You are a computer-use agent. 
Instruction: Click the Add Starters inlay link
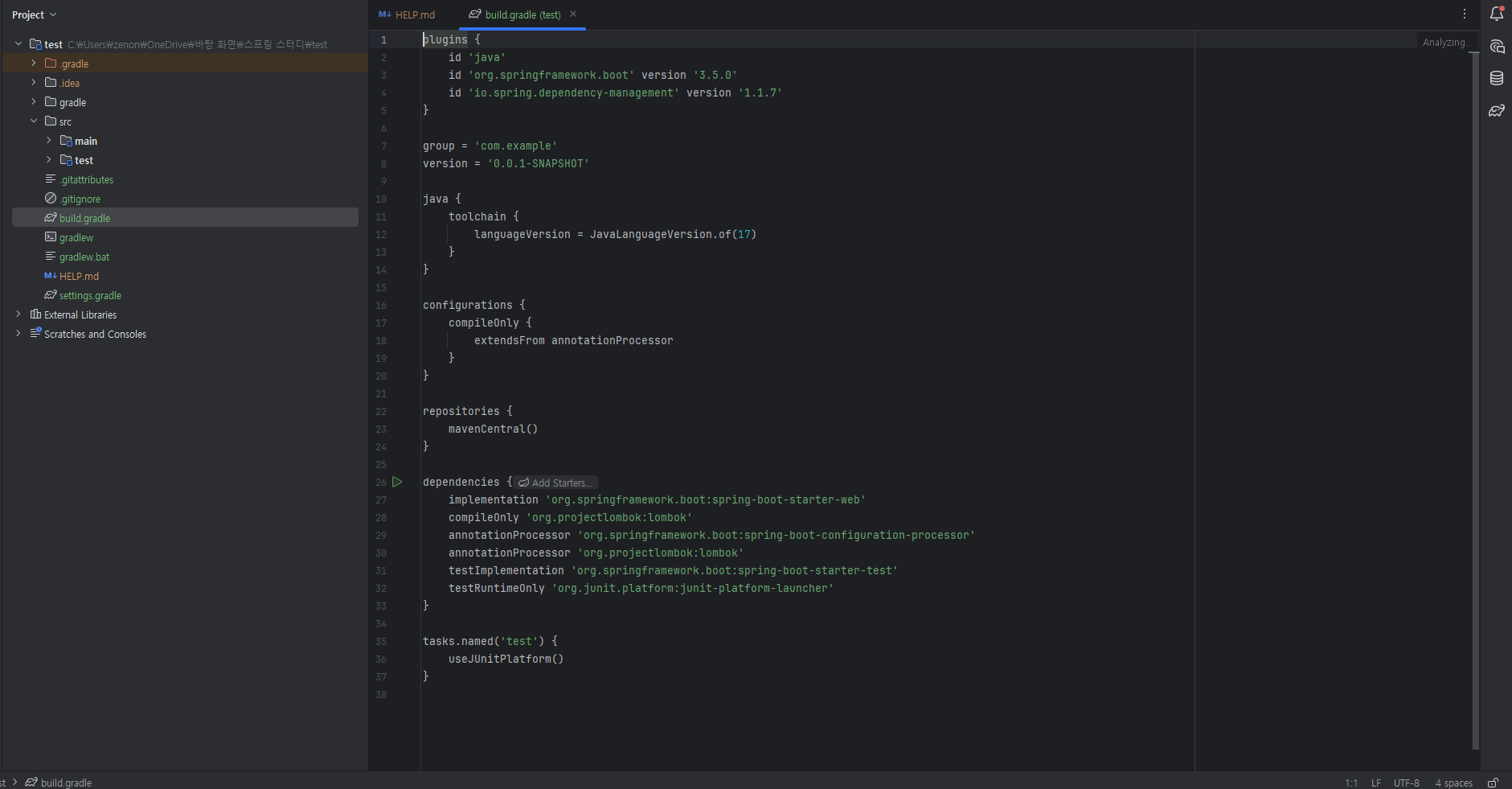[556, 483]
